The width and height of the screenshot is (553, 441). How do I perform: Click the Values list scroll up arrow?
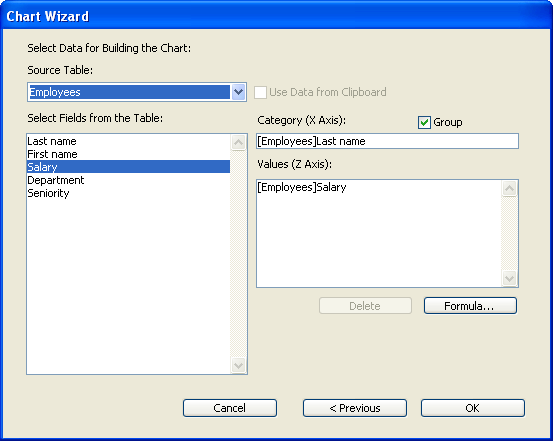(509, 188)
